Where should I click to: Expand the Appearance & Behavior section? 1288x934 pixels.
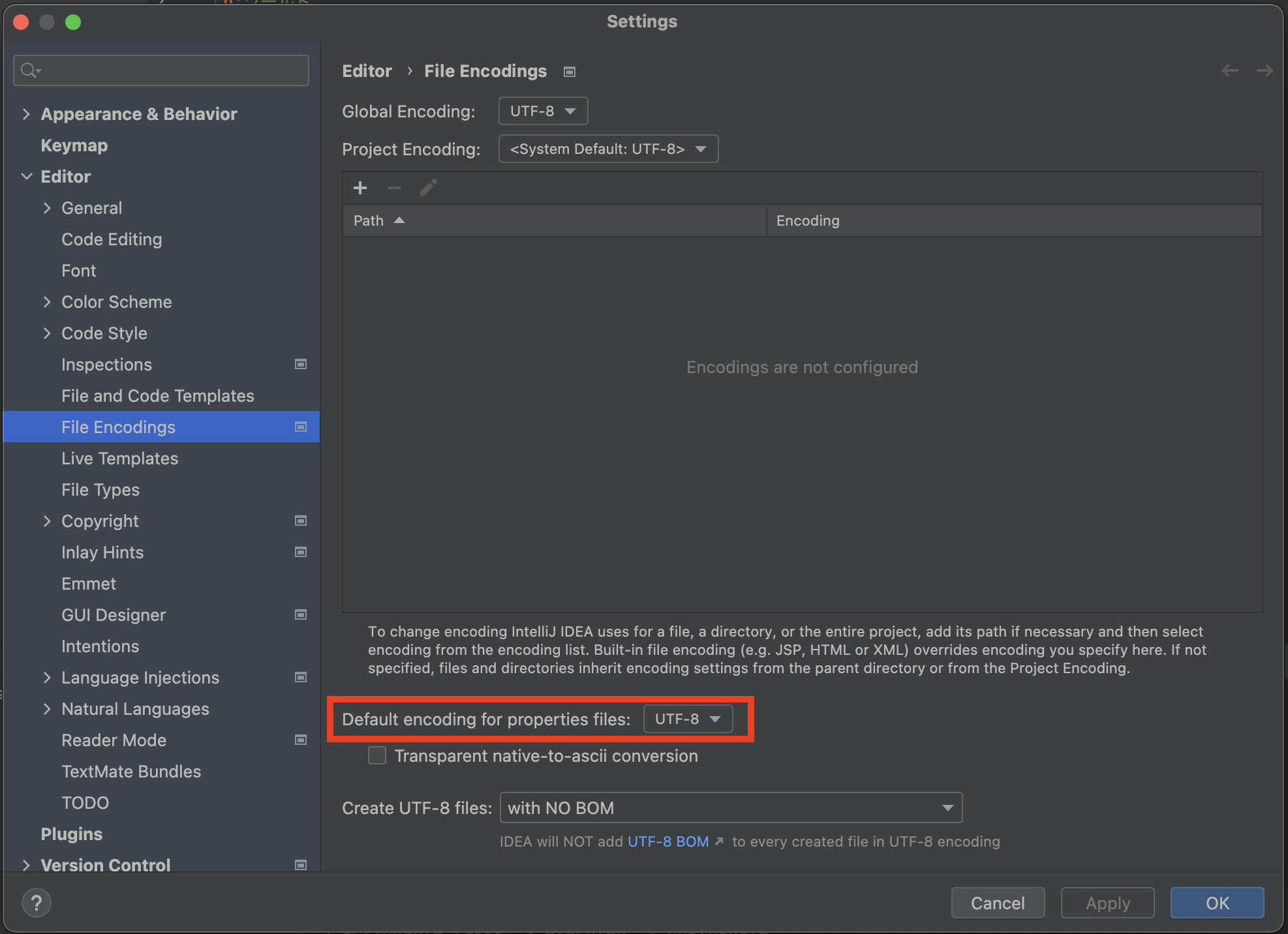(x=26, y=114)
